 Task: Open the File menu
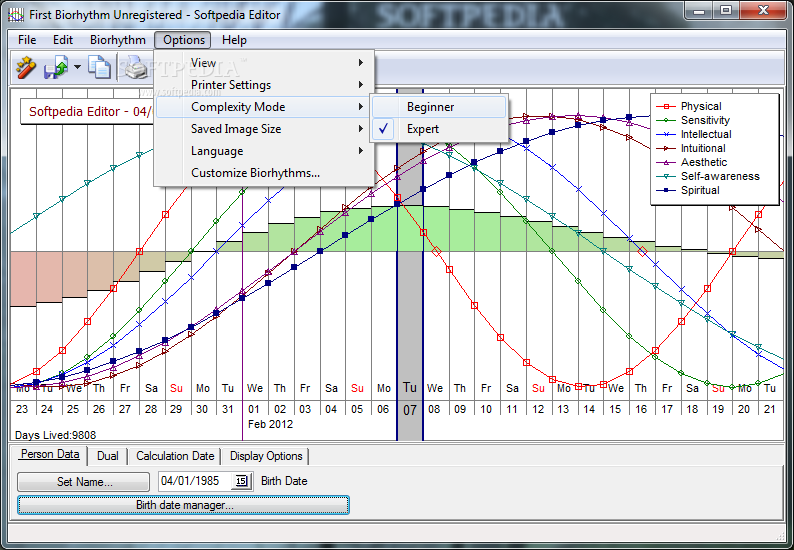[27, 40]
